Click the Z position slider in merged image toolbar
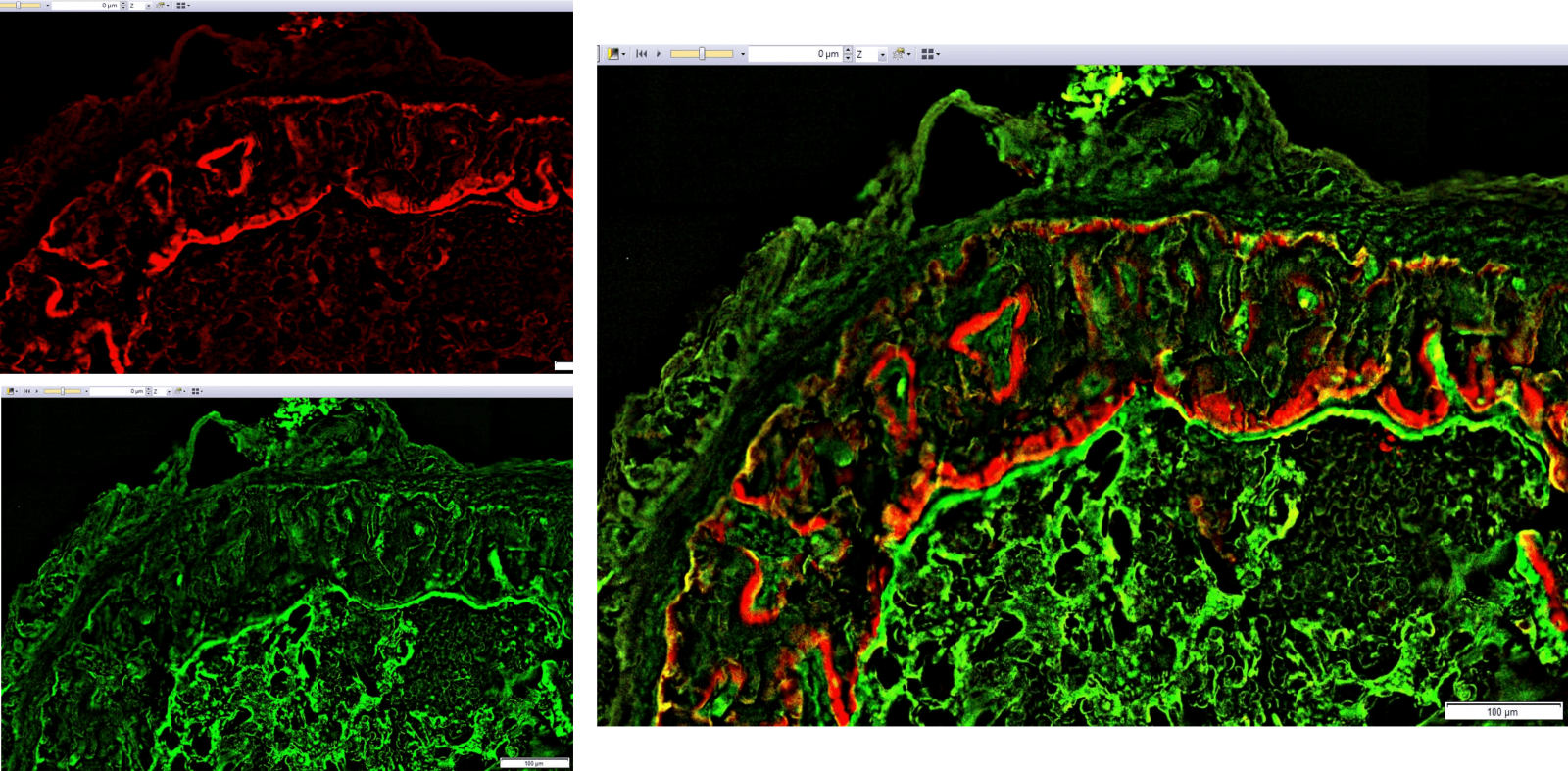This screenshot has height=771, width=1568. click(x=701, y=54)
